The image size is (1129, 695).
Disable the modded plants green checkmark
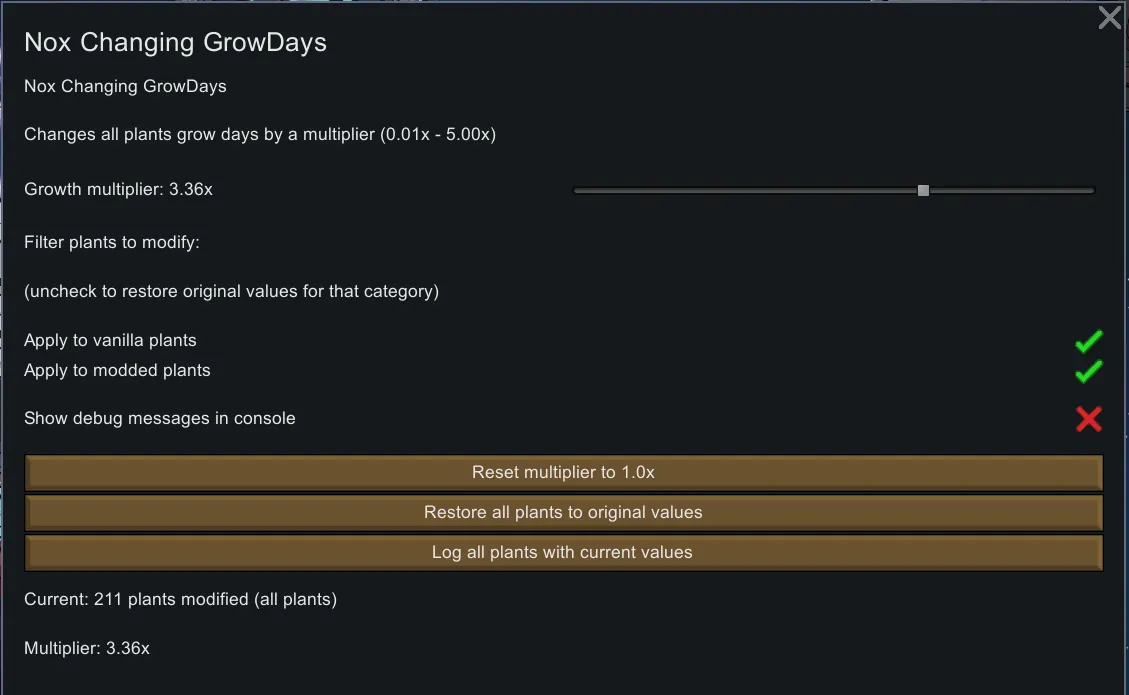click(x=1088, y=371)
